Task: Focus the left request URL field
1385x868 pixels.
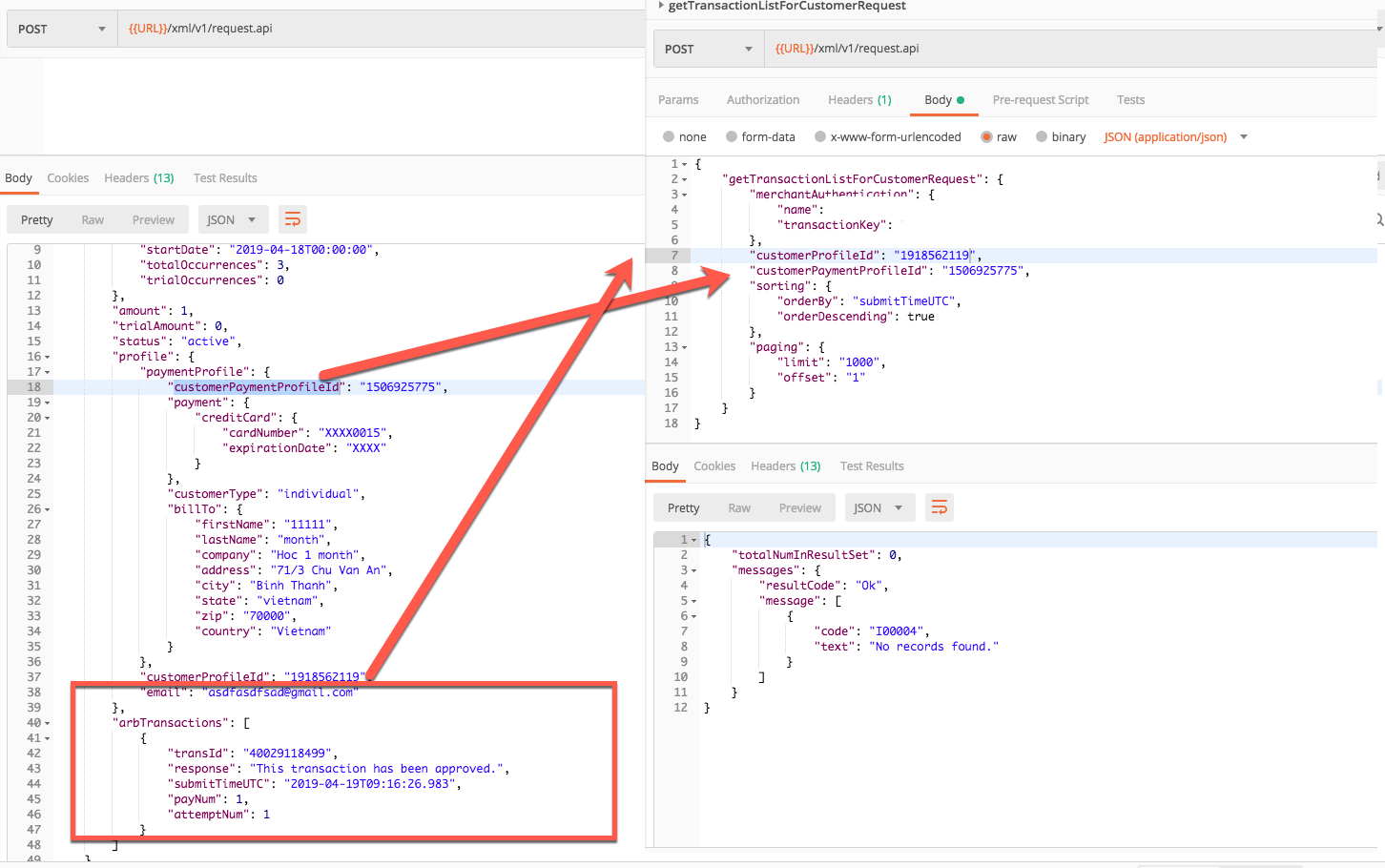Action: (x=382, y=29)
